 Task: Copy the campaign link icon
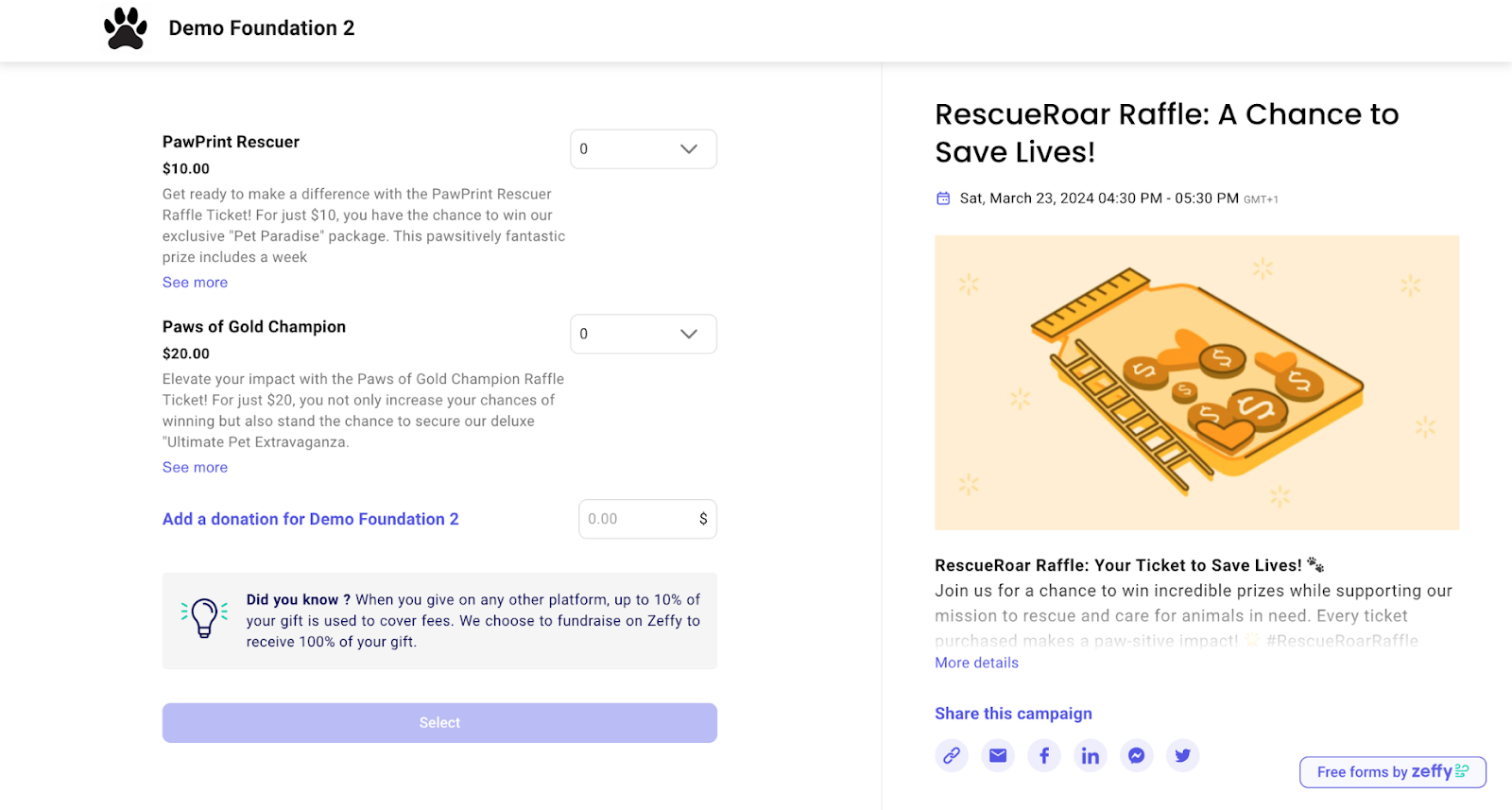[x=951, y=755]
